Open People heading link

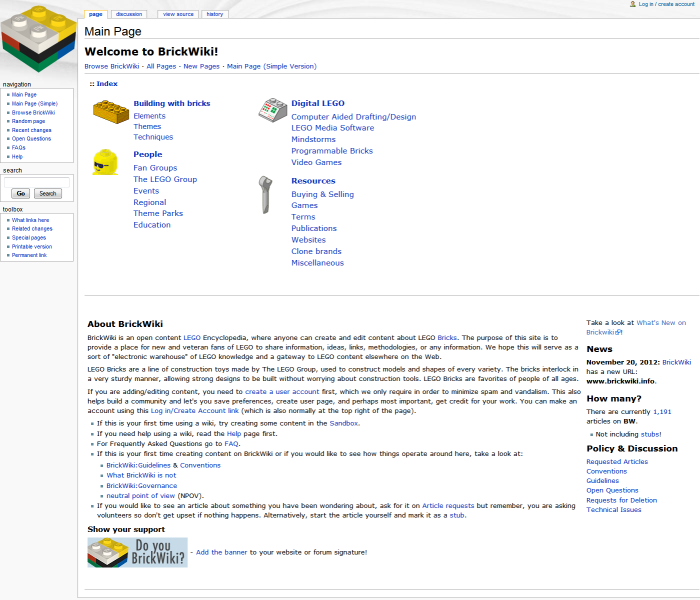pos(147,154)
